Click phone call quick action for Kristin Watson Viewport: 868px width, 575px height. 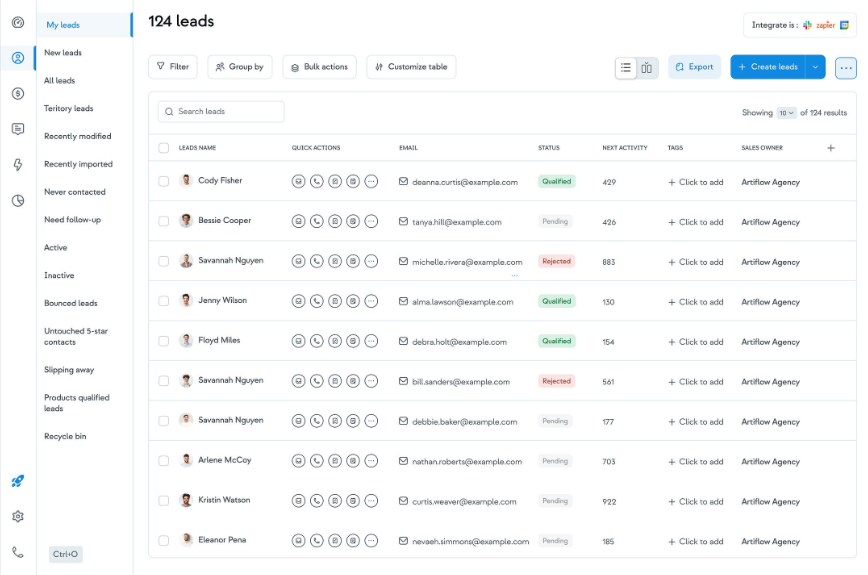317,501
